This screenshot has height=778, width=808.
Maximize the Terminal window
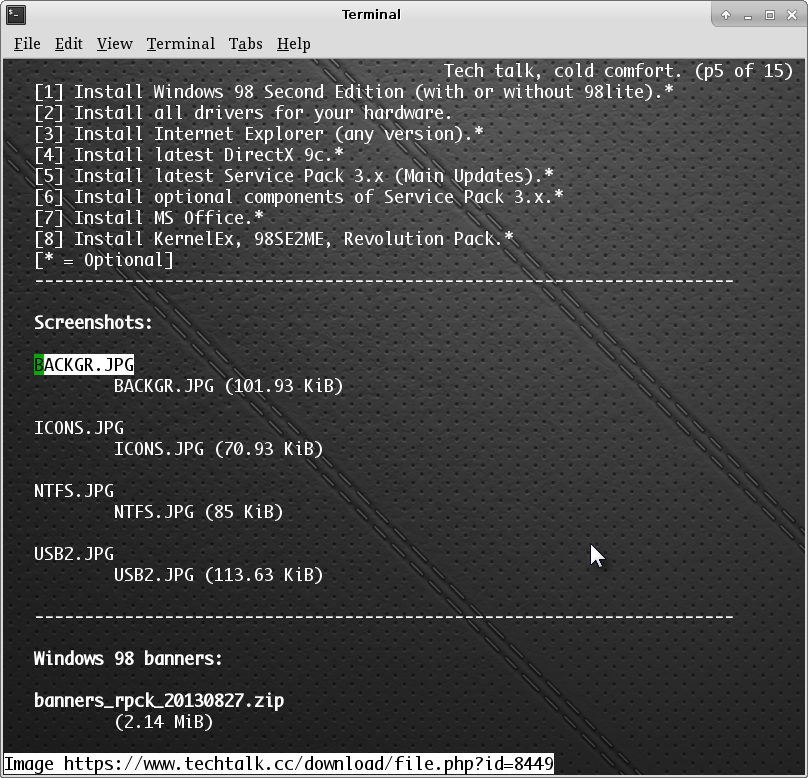(x=770, y=15)
